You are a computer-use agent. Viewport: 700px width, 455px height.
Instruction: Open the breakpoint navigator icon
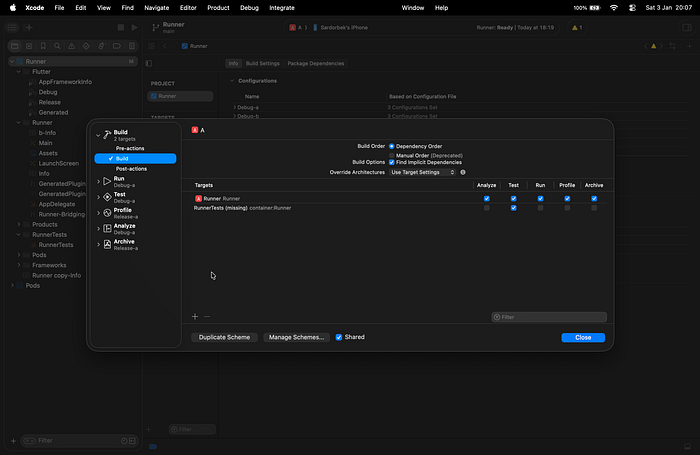pos(117,46)
